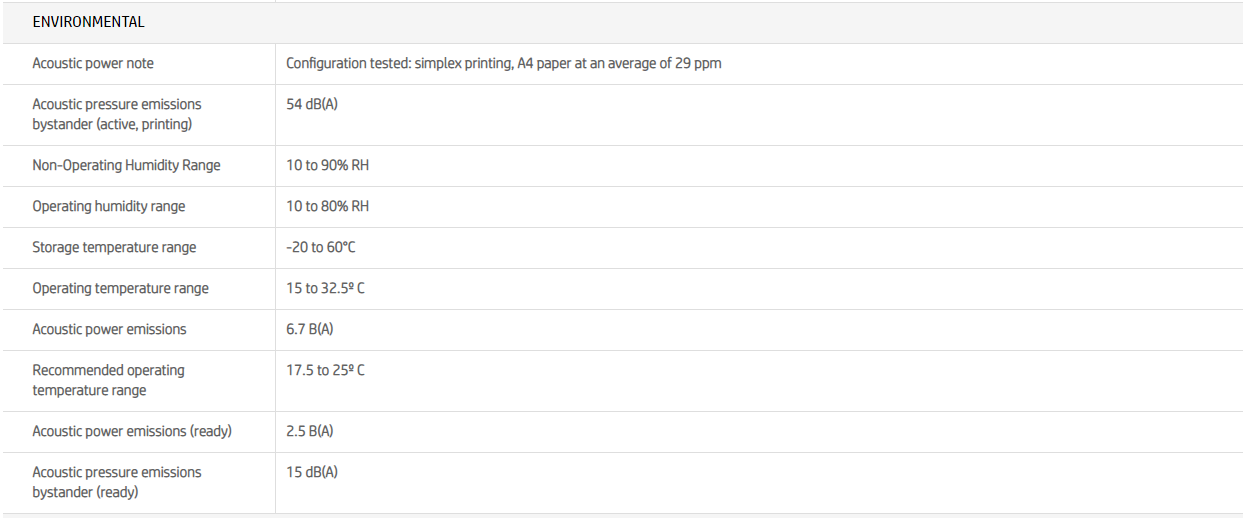Select the 15 to 32.5º C value
Screen dimensions: 1247x518
coord(325,288)
